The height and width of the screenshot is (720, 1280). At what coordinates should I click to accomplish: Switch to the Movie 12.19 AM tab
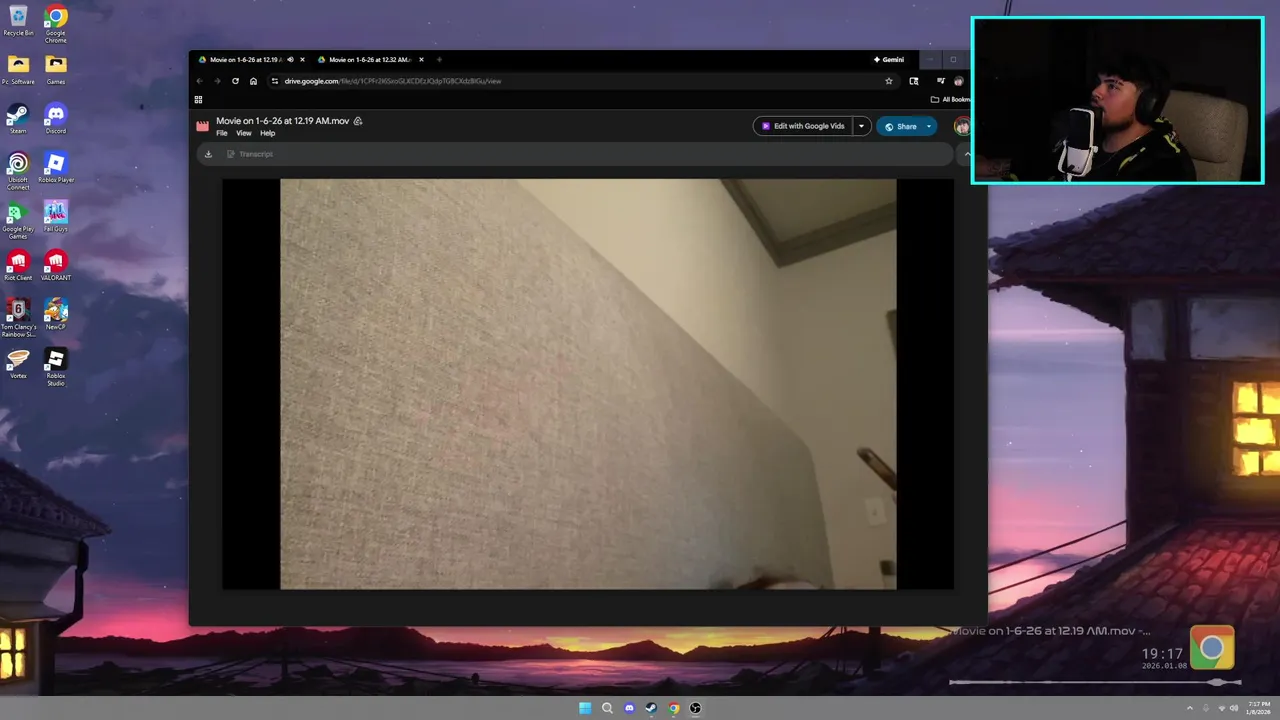[245, 60]
